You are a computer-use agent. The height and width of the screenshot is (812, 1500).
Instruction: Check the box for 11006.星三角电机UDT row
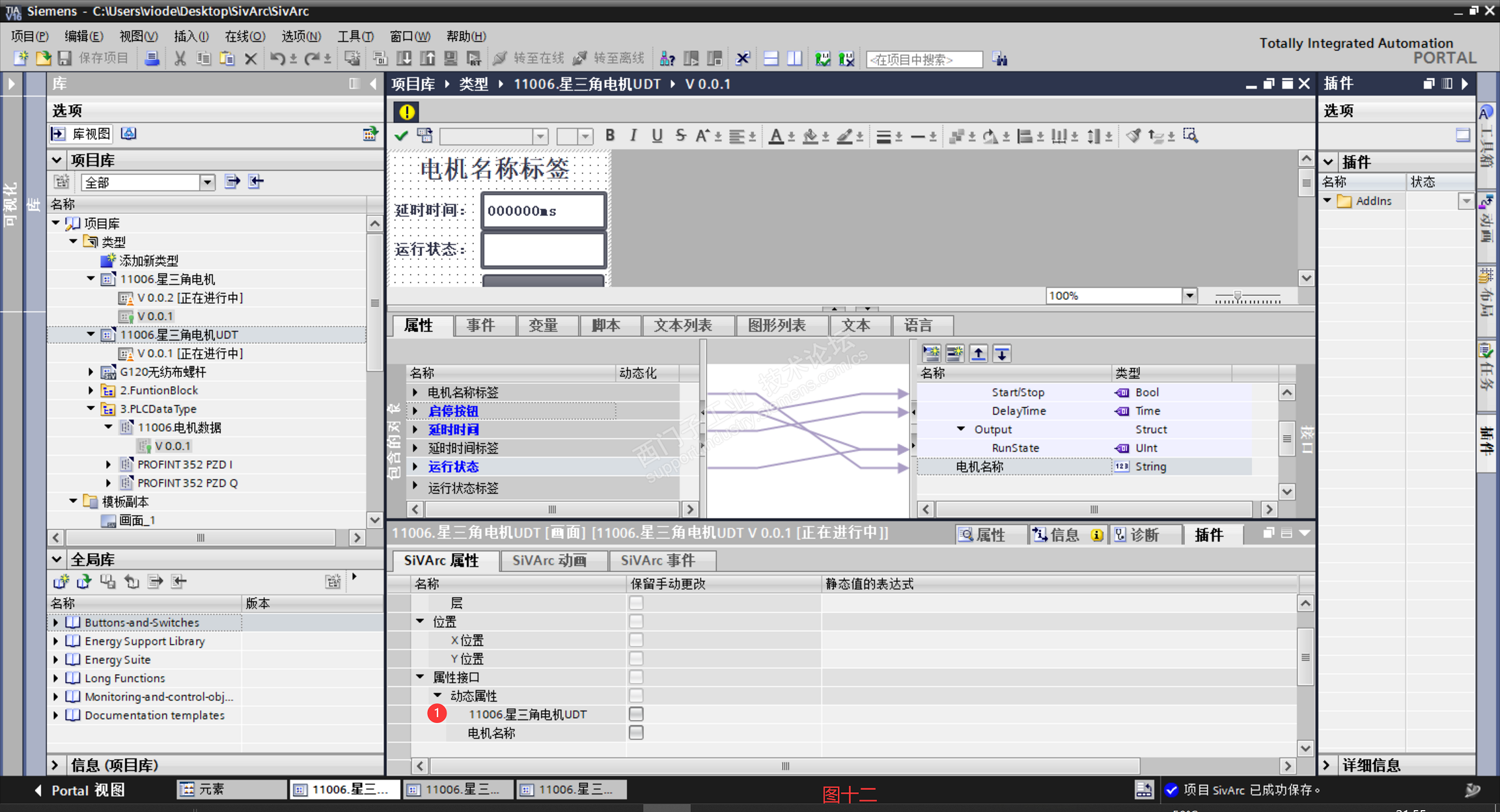pos(636,714)
